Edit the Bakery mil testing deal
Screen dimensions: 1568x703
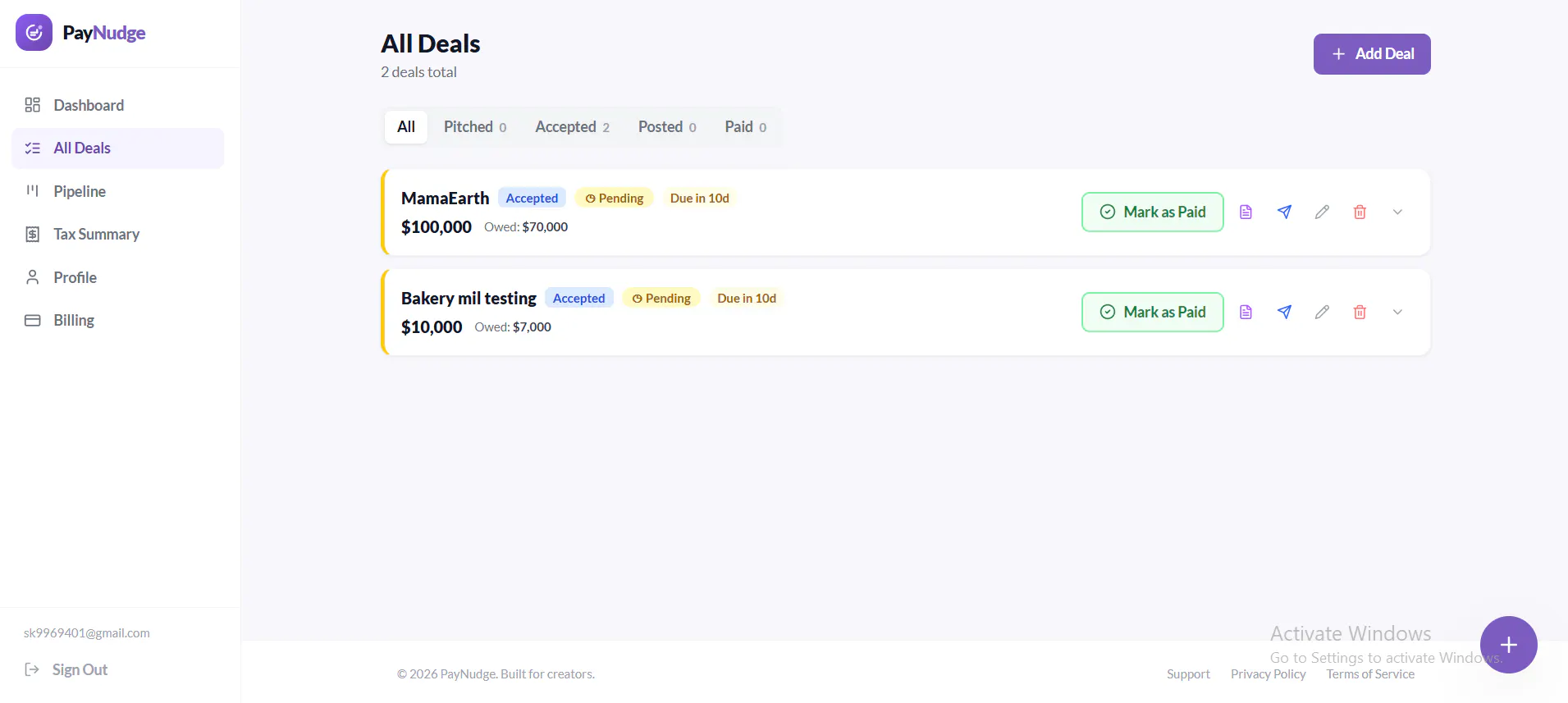(x=1322, y=312)
